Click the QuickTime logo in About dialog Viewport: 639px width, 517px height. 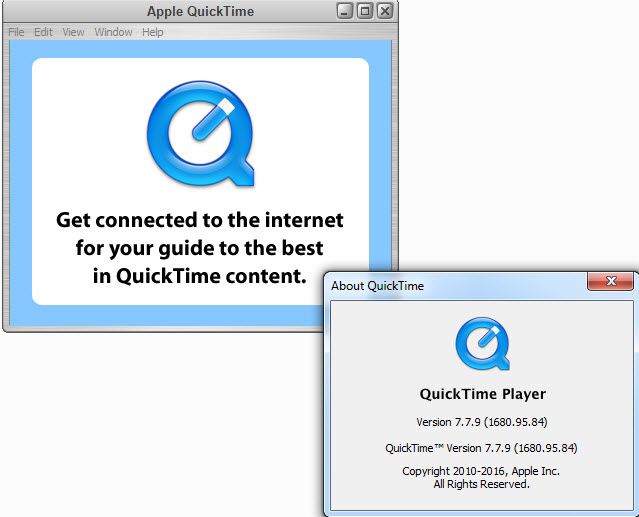coord(483,343)
